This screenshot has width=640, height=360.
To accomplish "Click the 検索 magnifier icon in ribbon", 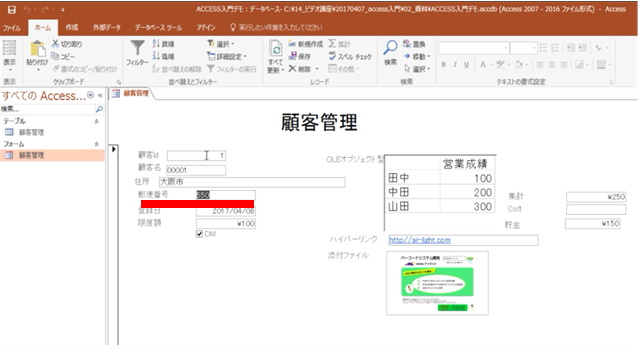I will 390,48.
